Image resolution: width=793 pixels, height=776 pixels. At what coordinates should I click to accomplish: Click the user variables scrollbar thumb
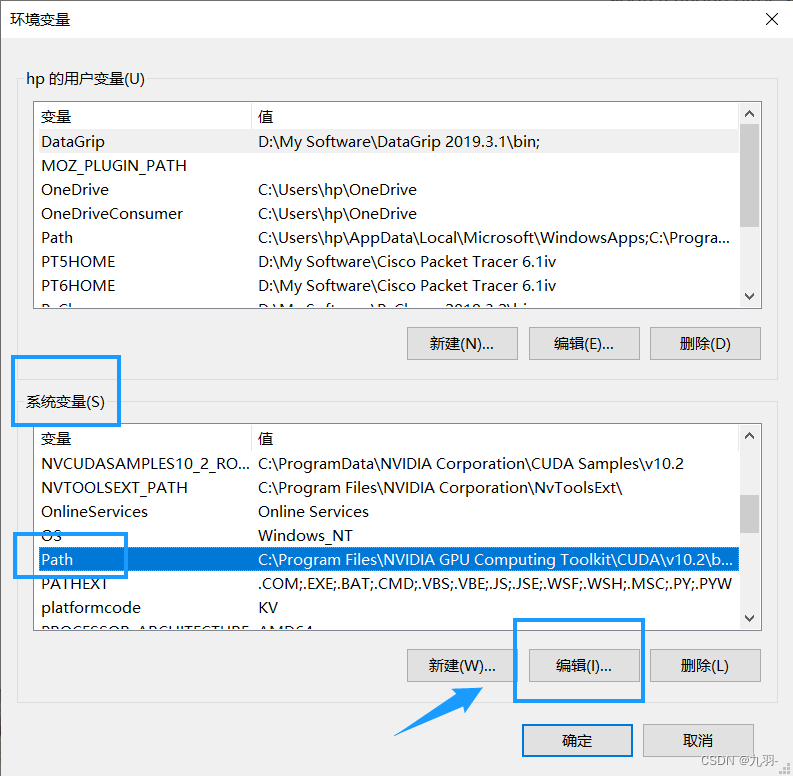750,176
